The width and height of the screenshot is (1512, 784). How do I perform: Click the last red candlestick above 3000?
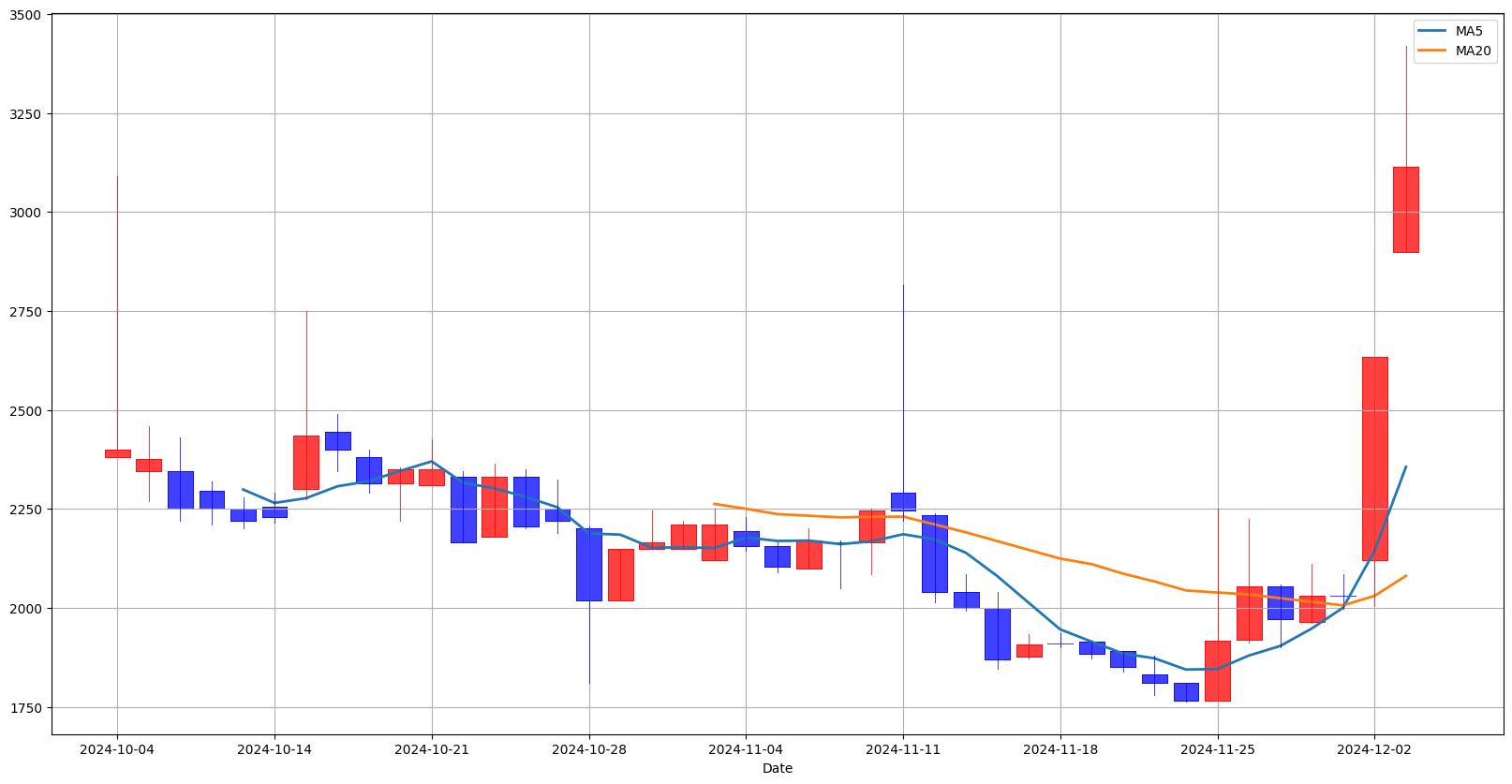1406,210
